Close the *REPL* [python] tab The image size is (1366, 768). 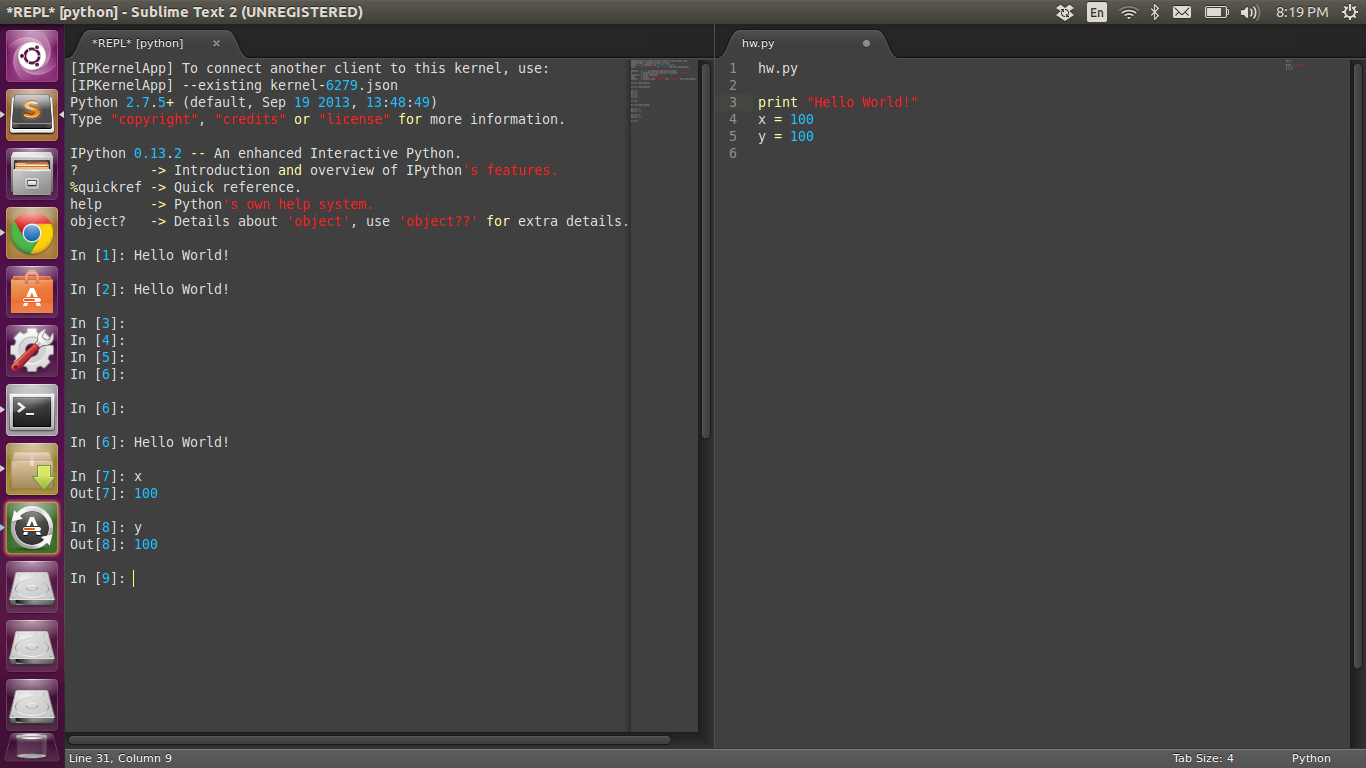(216, 43)
